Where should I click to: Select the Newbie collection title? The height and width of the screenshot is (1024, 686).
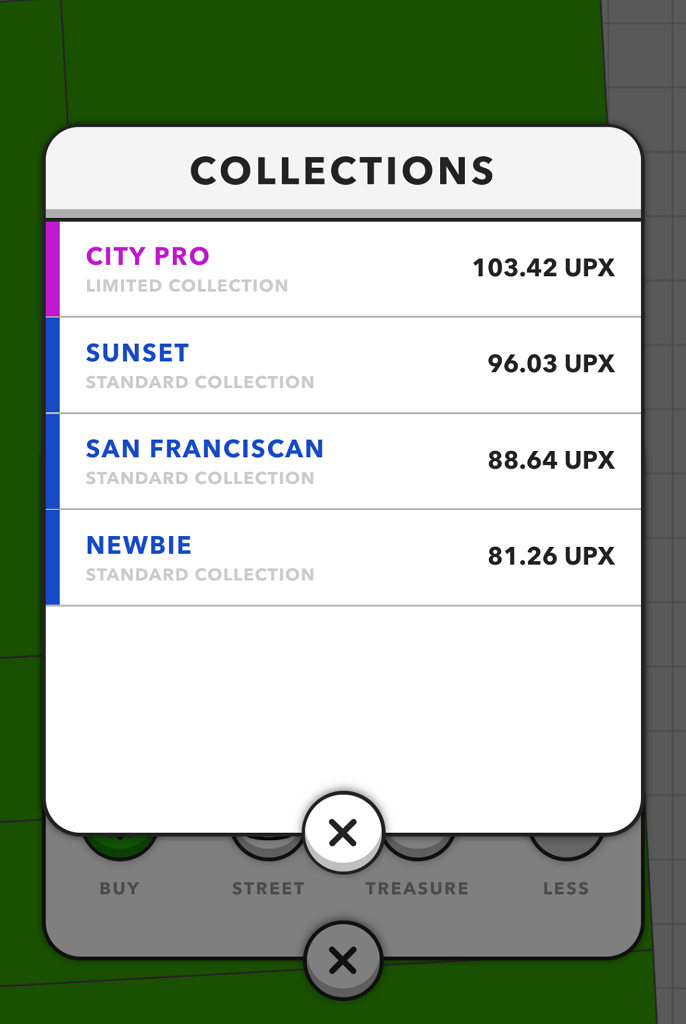[139, 546]
